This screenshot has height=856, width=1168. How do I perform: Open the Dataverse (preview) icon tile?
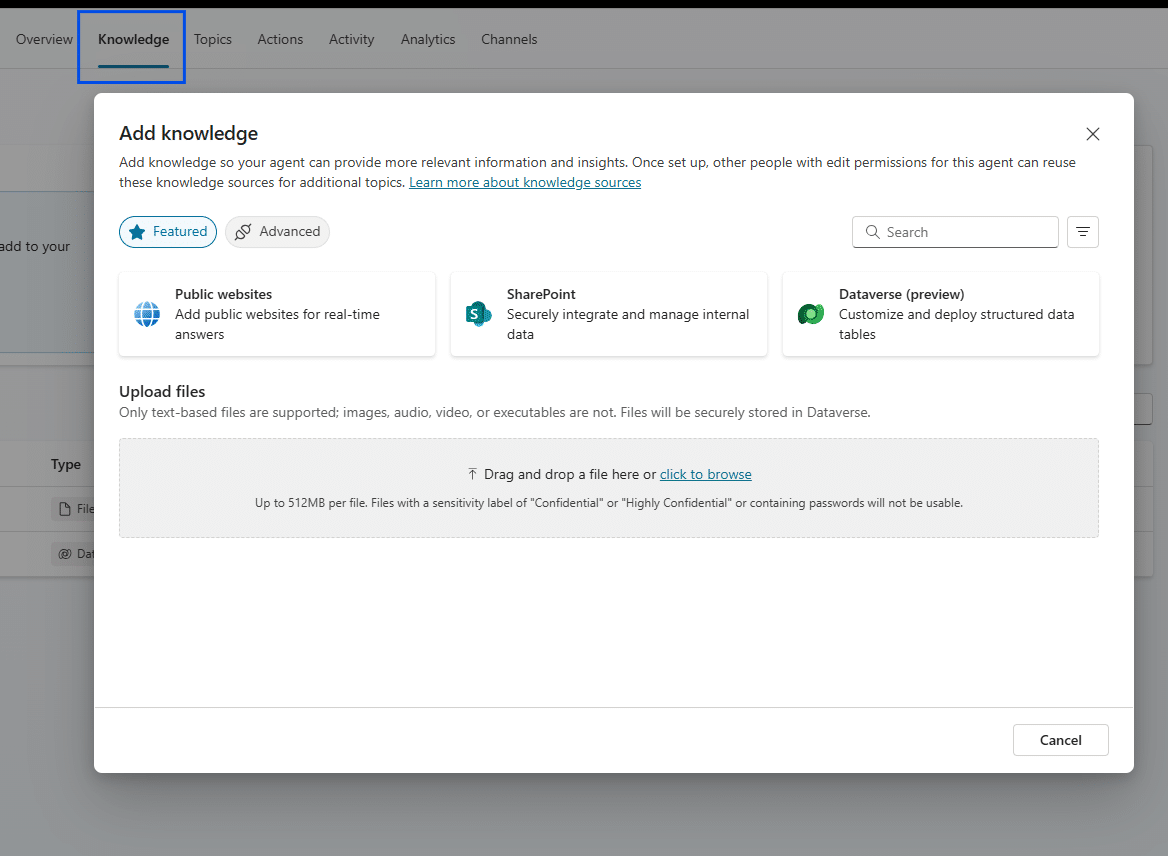(810, 314)
